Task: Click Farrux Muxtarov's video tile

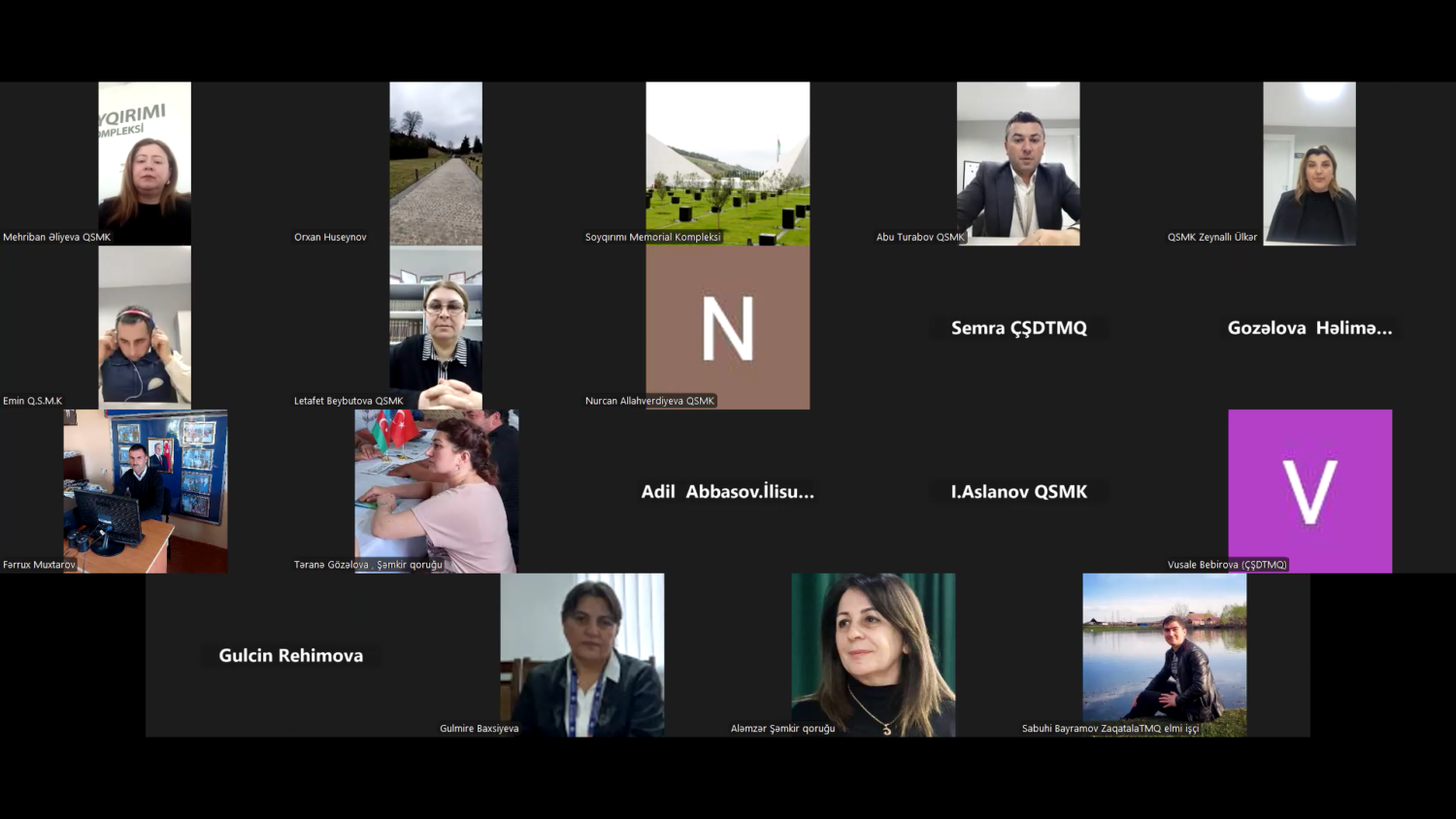Action: (145, 490)
